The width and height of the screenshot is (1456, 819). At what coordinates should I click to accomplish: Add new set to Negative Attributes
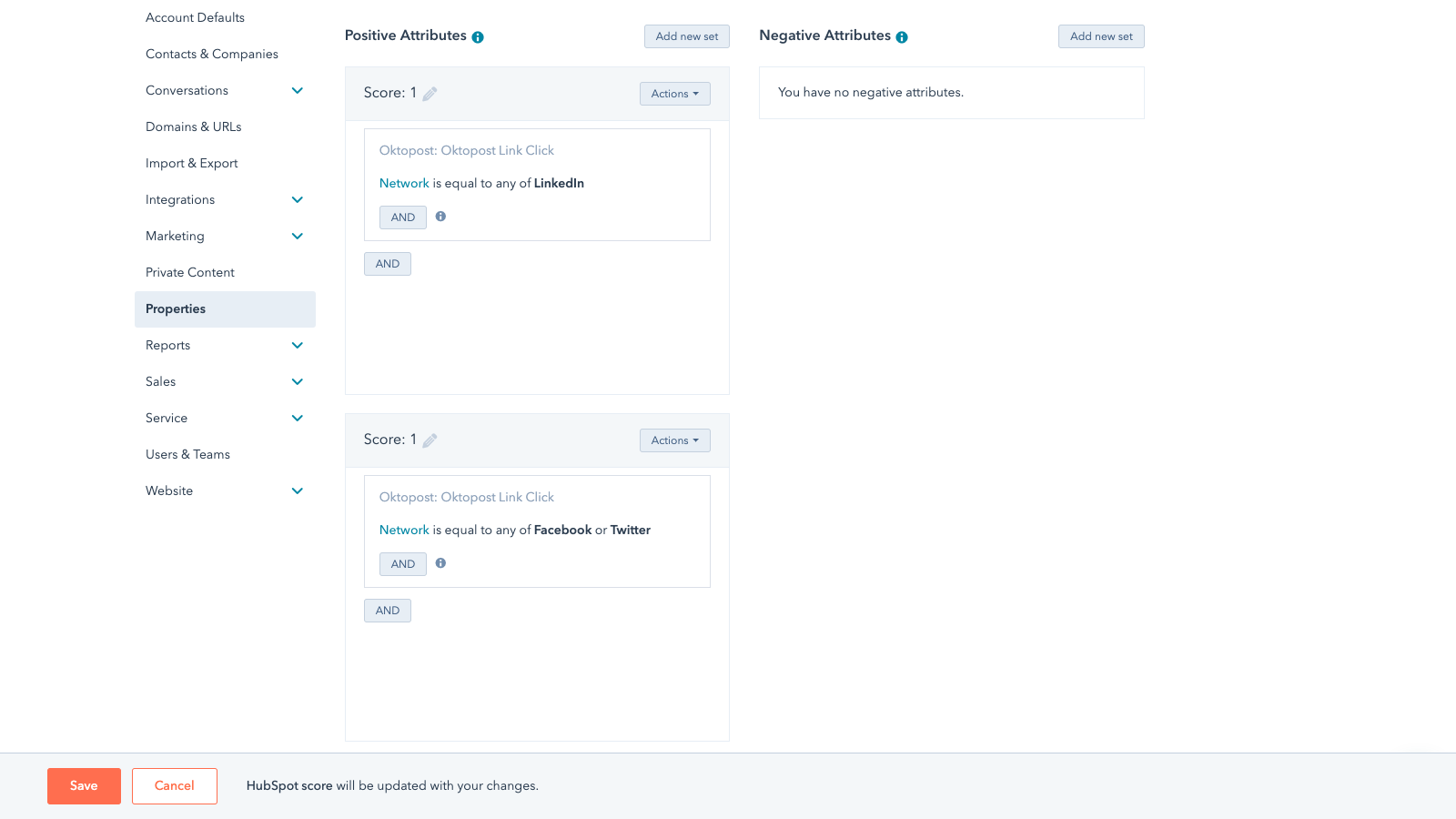coord(1101,36)
